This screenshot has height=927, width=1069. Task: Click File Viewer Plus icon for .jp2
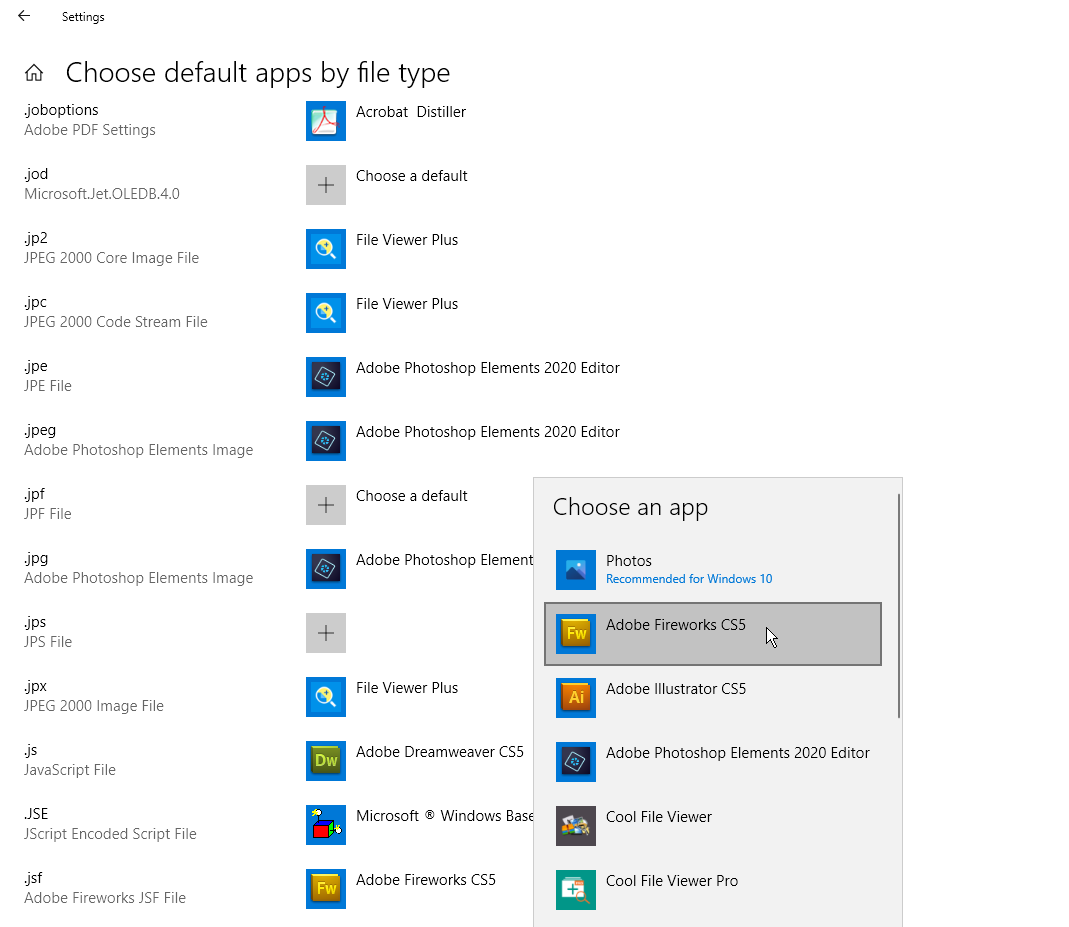[x=326, y=249]
